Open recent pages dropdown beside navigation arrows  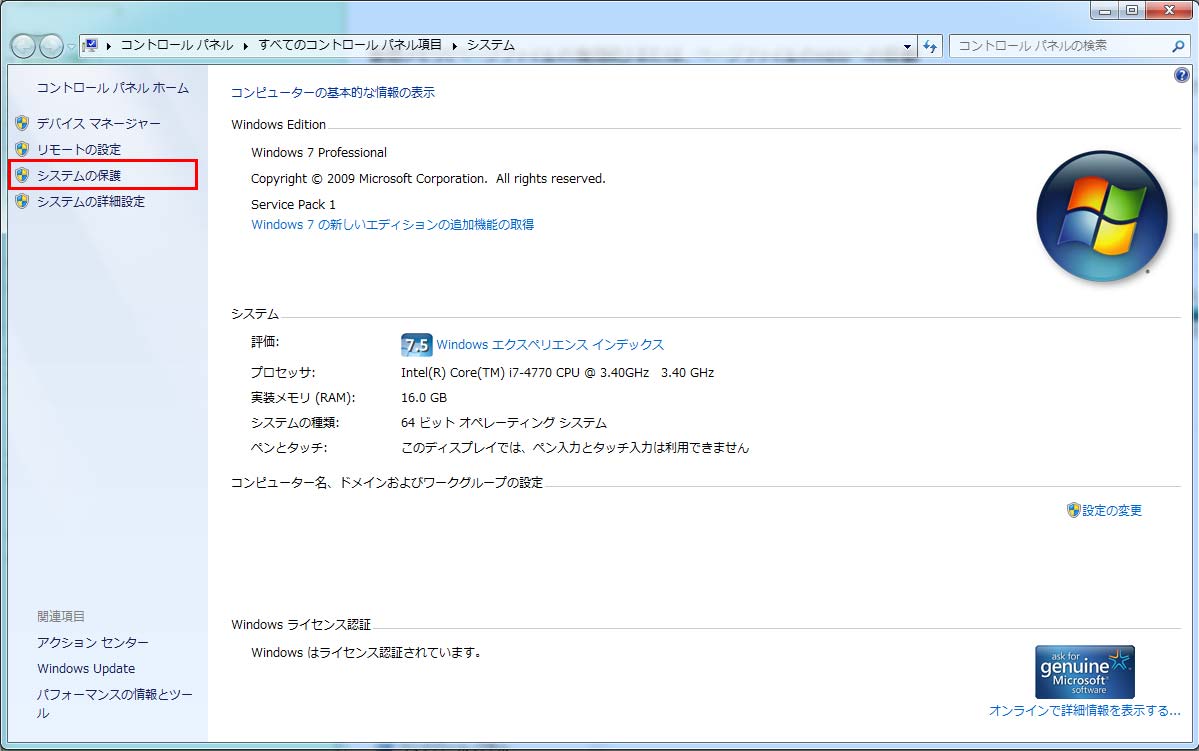pyautogui.click(x=71, y=47)
